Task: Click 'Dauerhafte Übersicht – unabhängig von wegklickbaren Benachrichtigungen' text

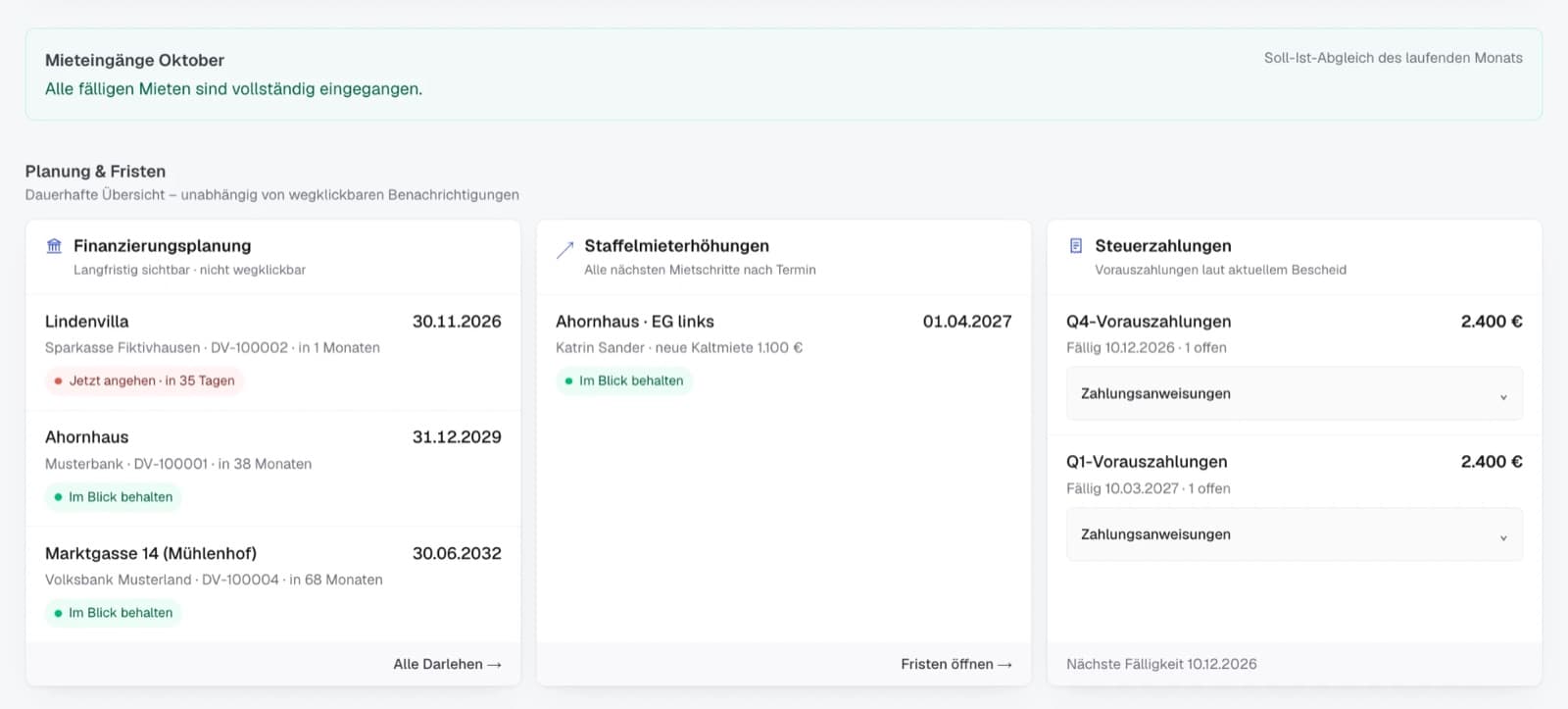Action: click(272, 195)
